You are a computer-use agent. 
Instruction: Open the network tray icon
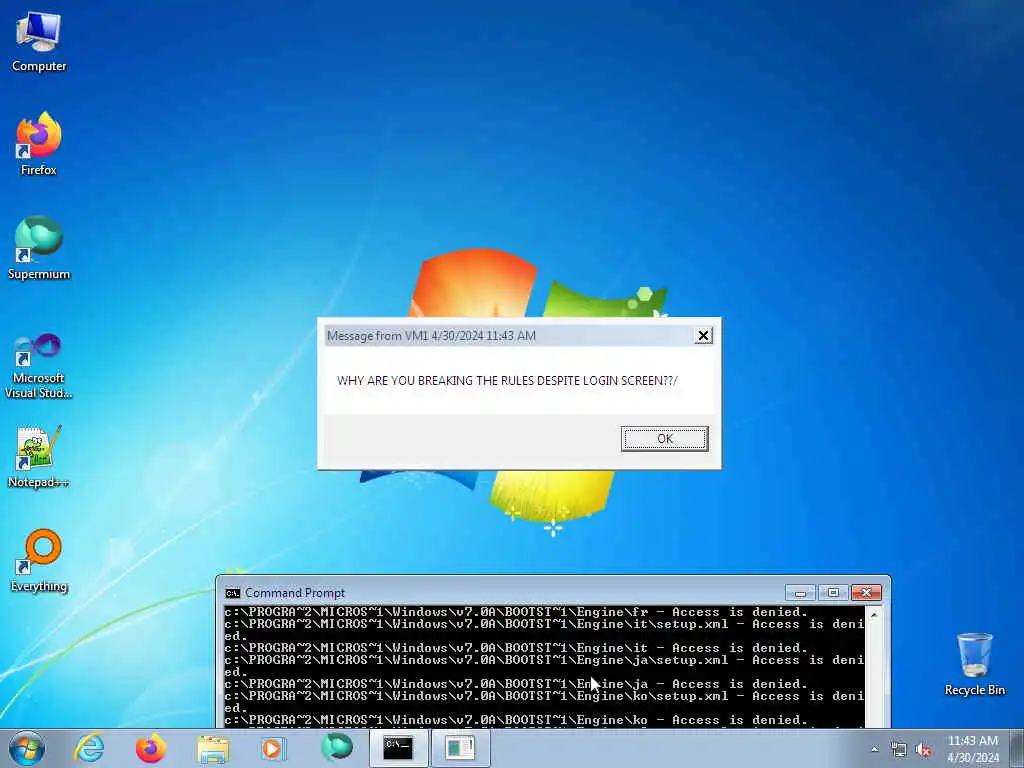point(899,750)
